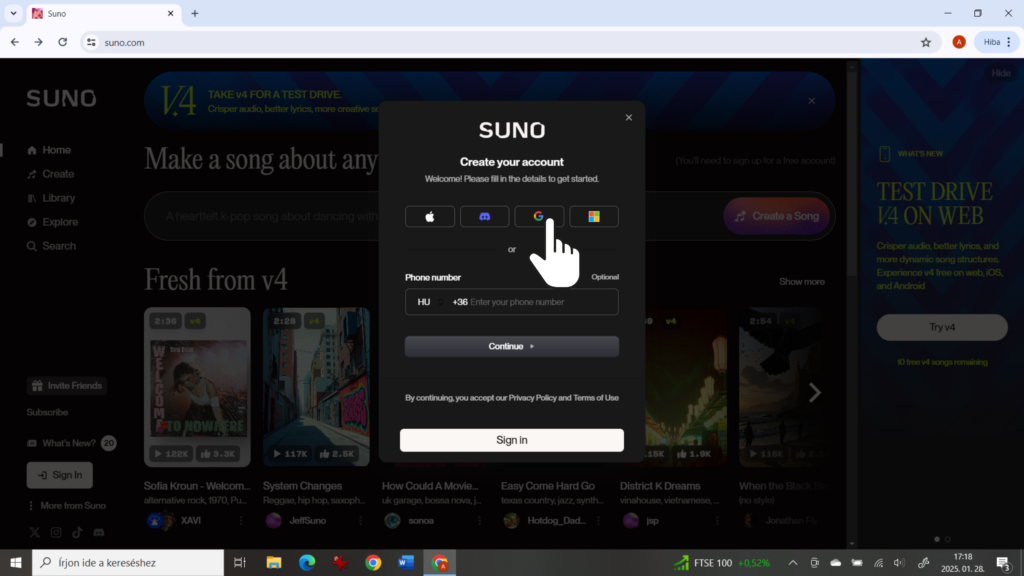The image size is (1024, 576).
Task: Open the HU country code selector
Action: [426, 302]
